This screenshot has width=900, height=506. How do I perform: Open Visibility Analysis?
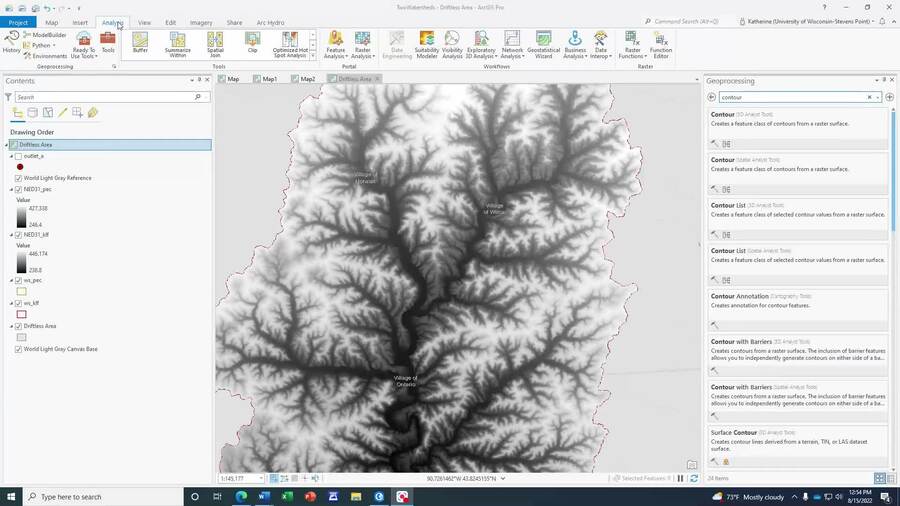point(452,45)
